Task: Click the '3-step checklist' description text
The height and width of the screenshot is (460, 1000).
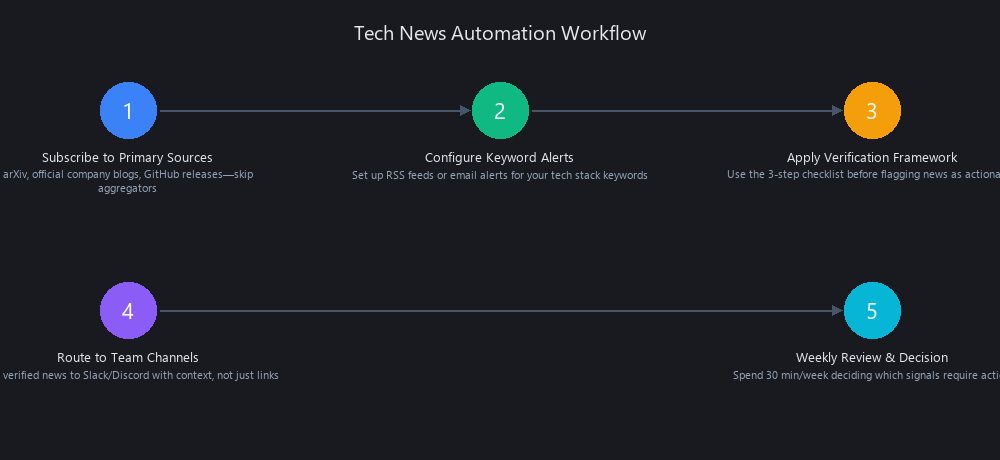Action: [x=864, y=175]
